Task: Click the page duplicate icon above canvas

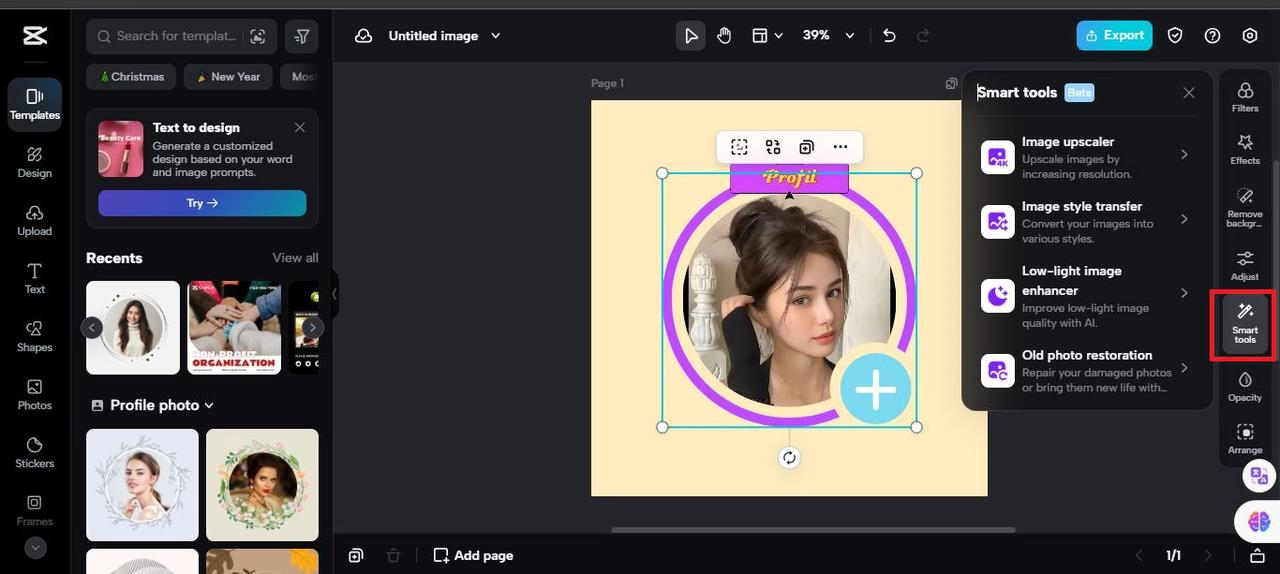Action: pyautogui.click(x=951, y=84)
